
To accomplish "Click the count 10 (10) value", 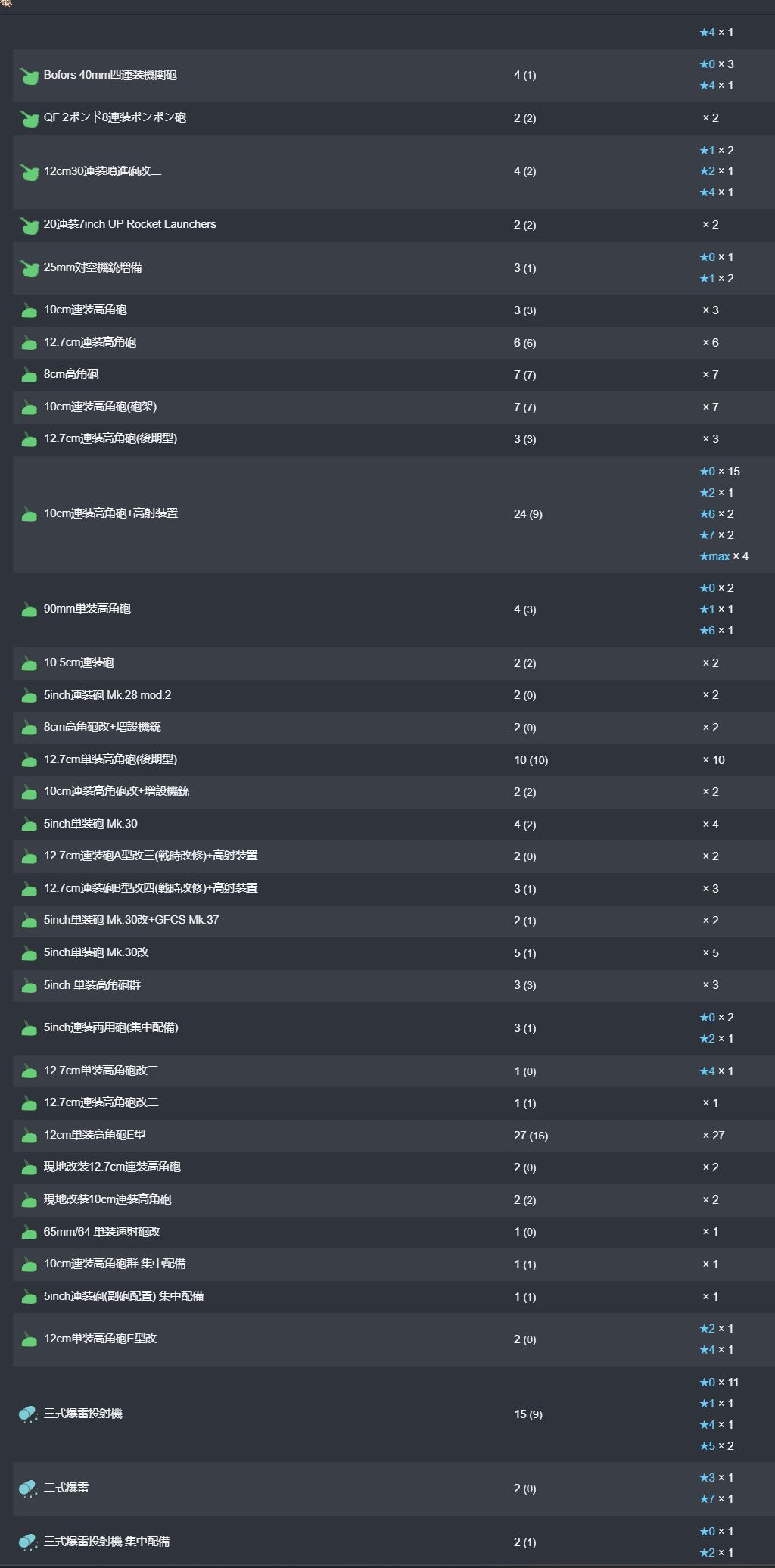I will [x=531, y=760].
